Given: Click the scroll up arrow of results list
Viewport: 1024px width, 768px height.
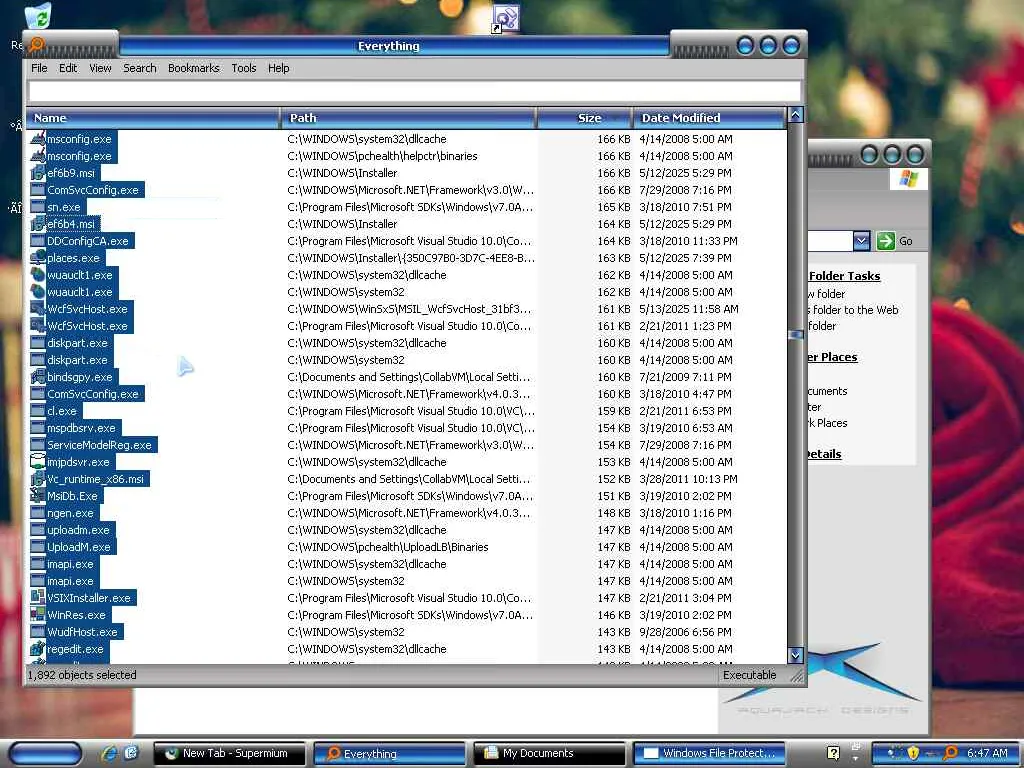Looking at the screenshot, I should (x=795, y=115).
